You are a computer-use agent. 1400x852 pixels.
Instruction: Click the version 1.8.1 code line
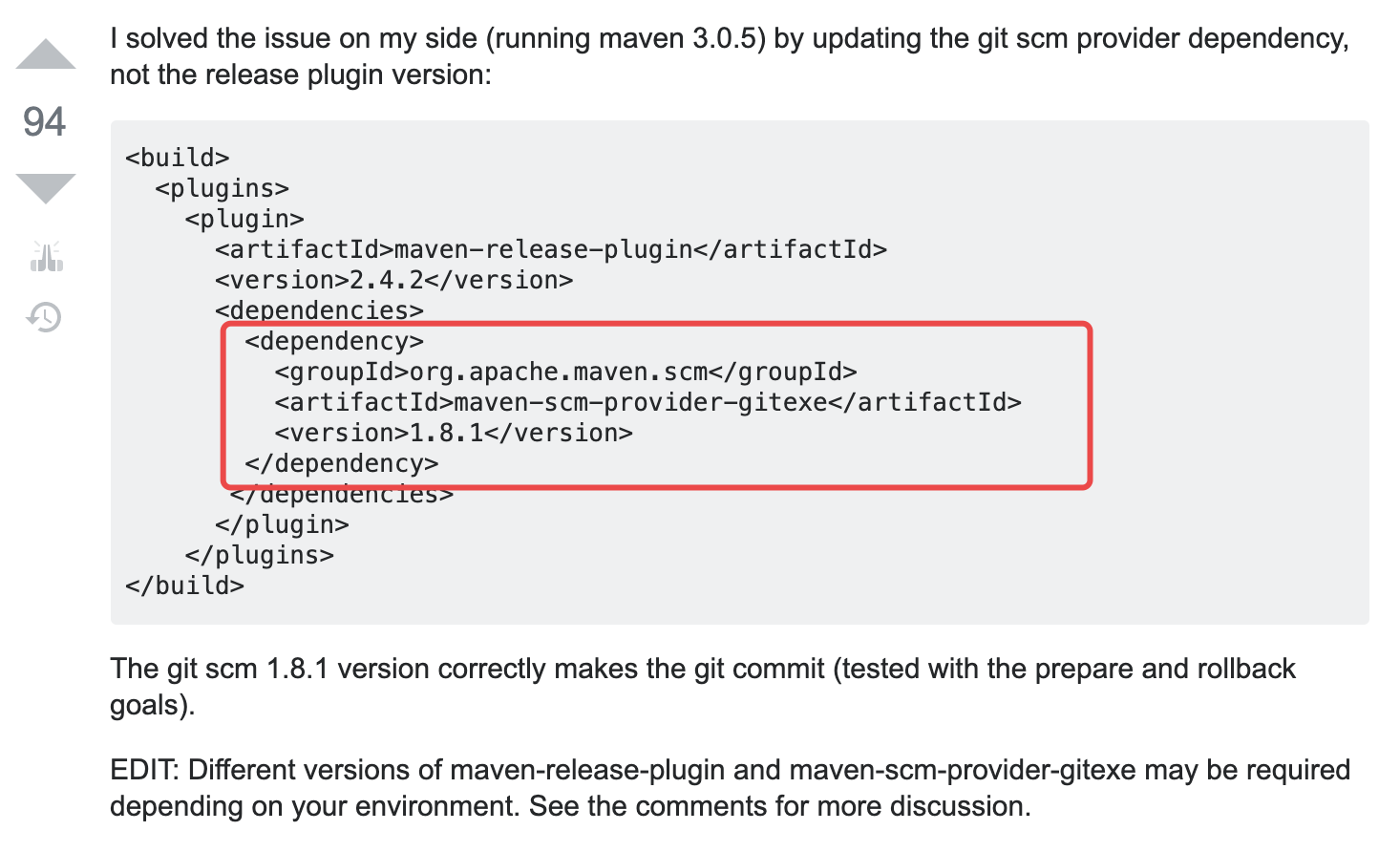pos(453,433)
